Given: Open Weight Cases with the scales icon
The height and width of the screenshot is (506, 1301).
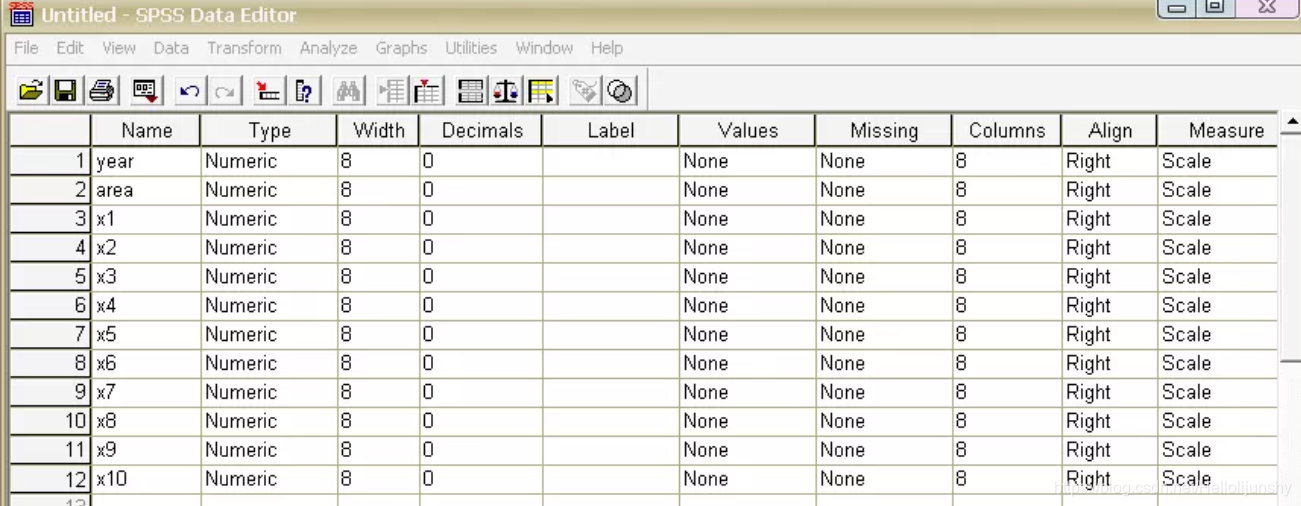Looking at the screenshot, I should click(x=506, y=92).
